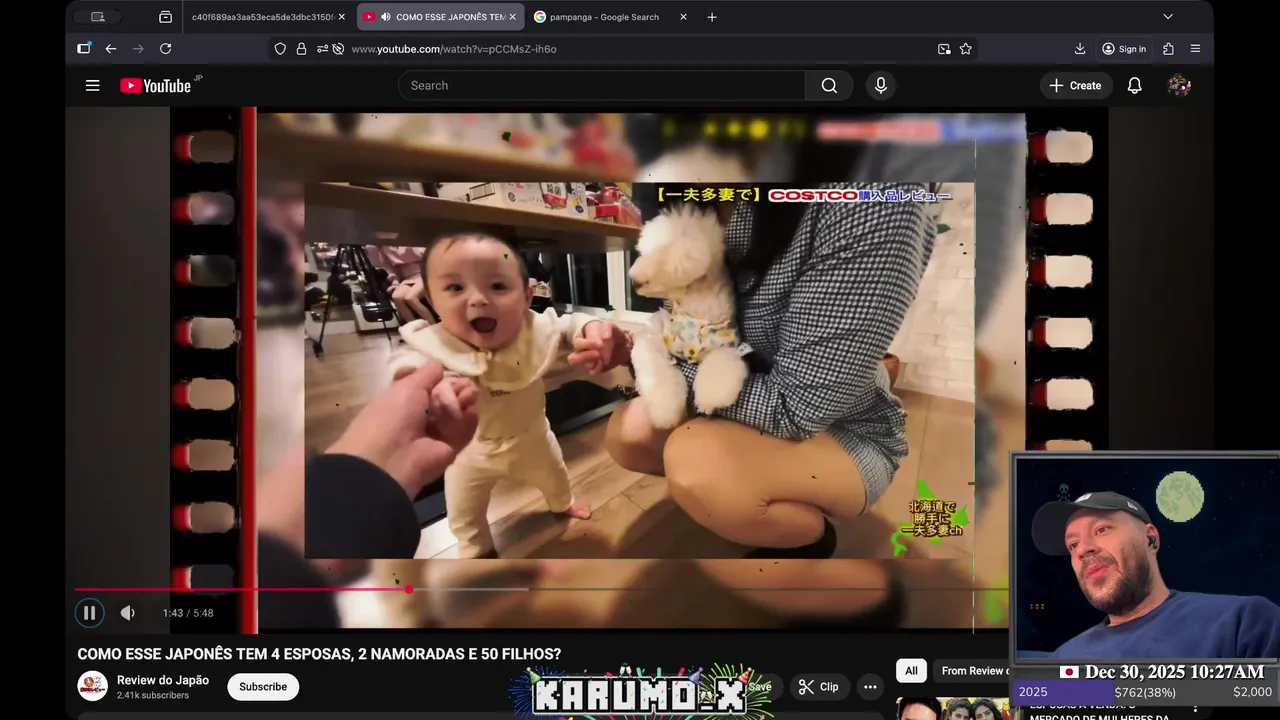Open Review do Japão channel name link
Screen dimensions: 1280x720
163,680
